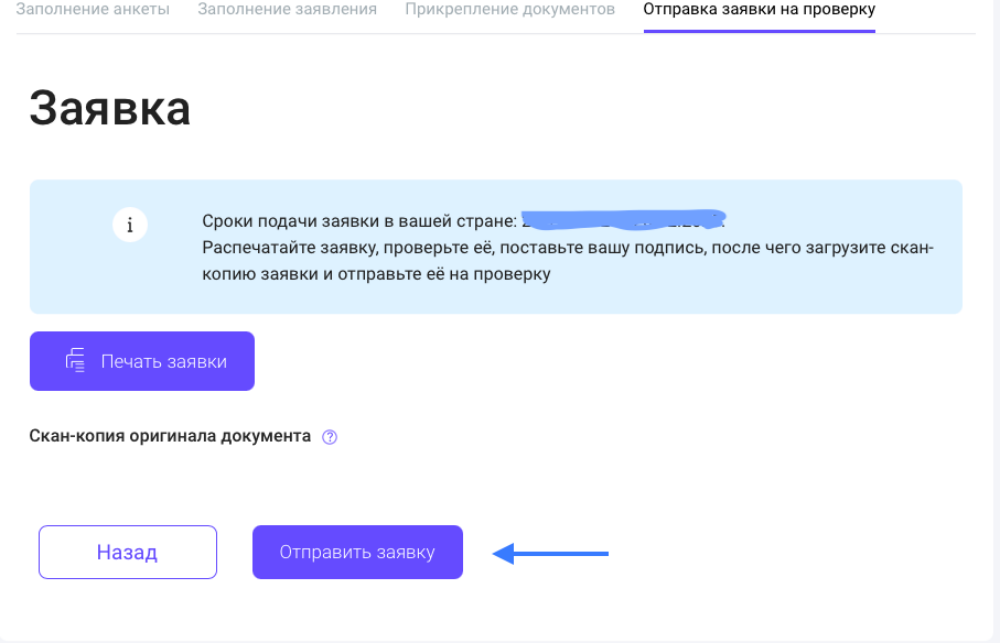
Task: Select the Отправка заявки на проверку tab
Action: pyautogui.click(x=759, y=10)
